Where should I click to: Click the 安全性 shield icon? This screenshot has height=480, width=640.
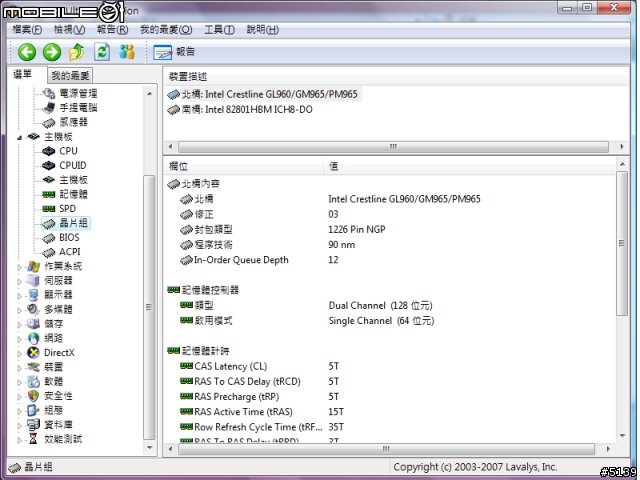[33, 396]
